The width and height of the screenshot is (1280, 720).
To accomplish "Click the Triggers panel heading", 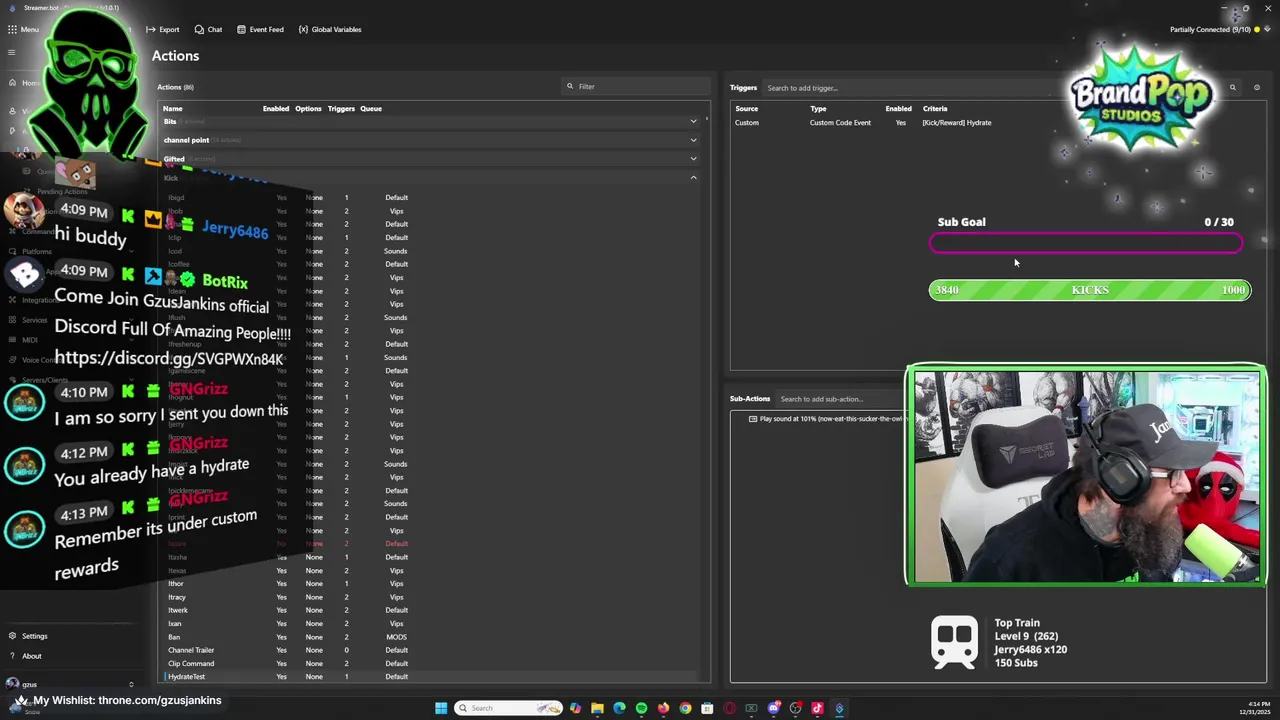I will pyautogui.click(x=743, y=87).
